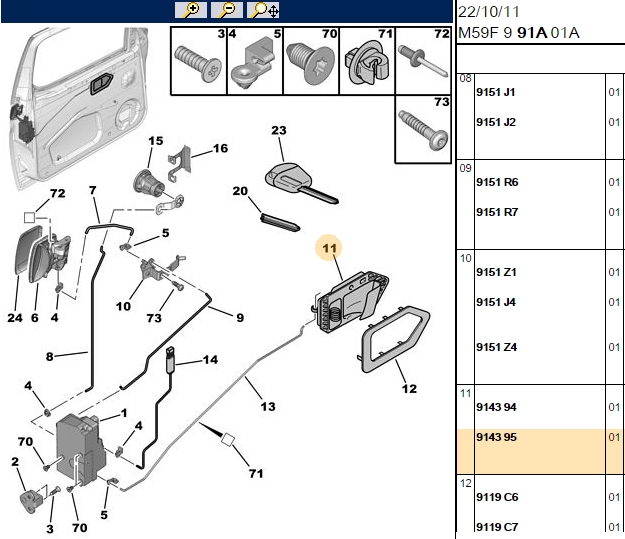Click callout number 6 exterior handle label

coord(35,318)
